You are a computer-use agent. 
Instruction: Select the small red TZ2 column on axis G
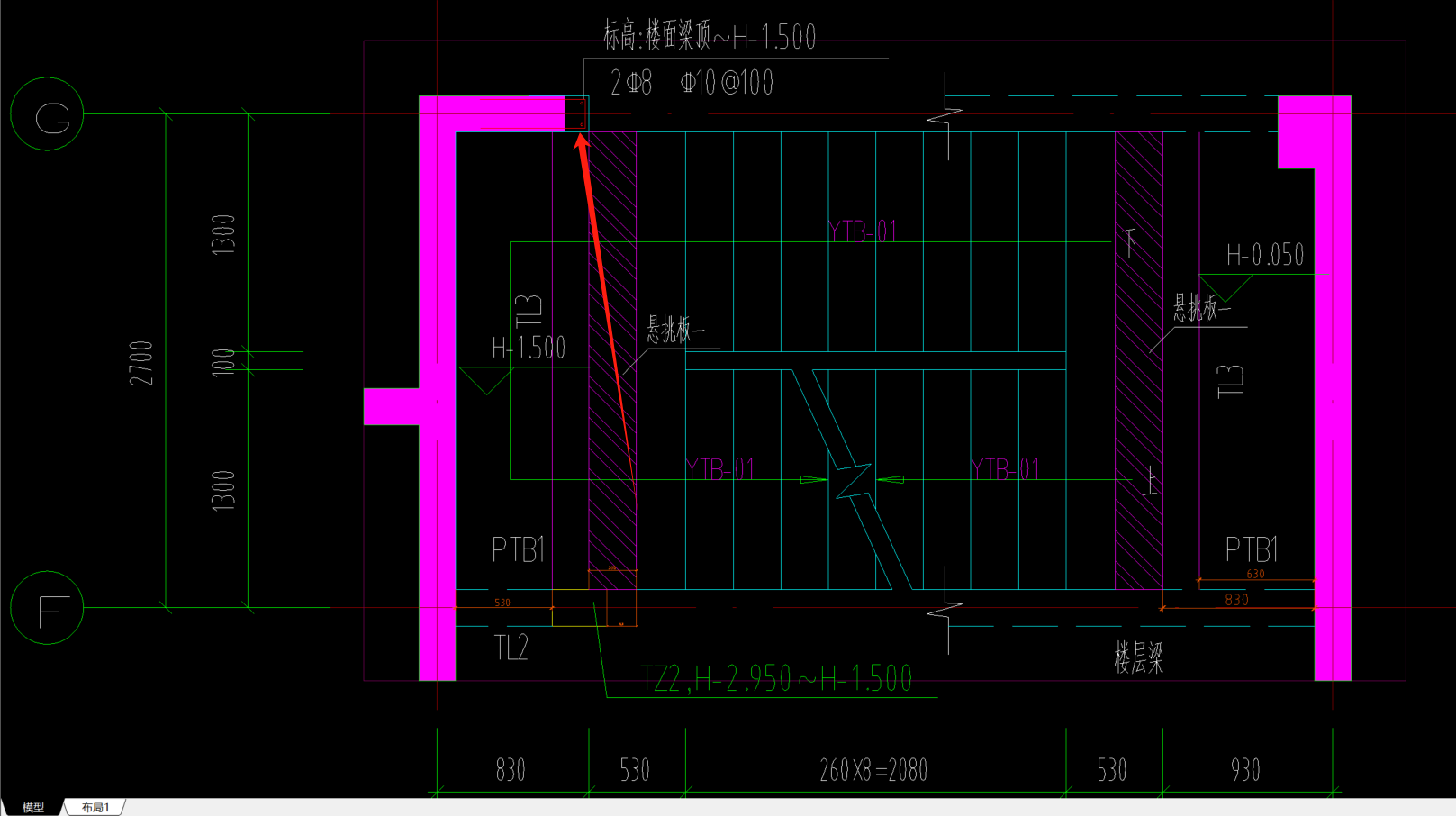577,113
